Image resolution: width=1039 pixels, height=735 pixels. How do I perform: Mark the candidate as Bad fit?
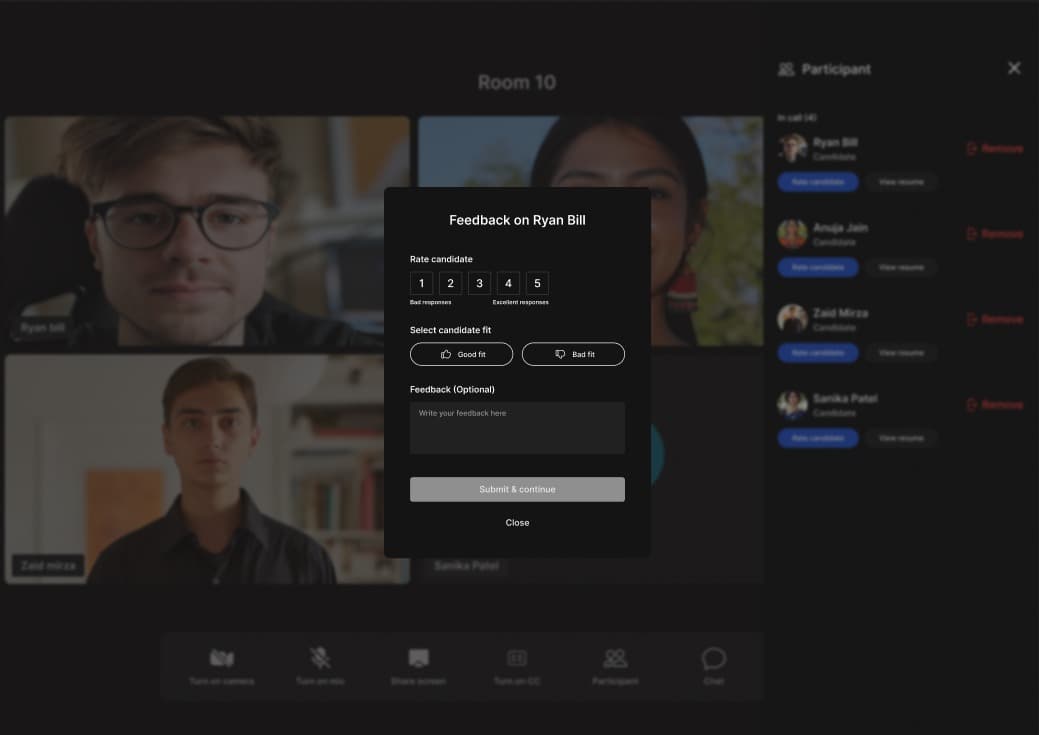tap(573, 353)
